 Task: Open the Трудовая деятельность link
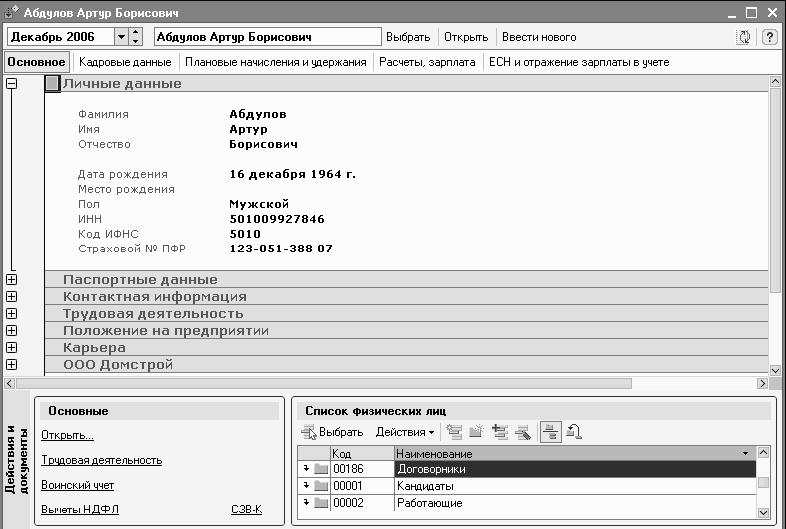(102, 460)
